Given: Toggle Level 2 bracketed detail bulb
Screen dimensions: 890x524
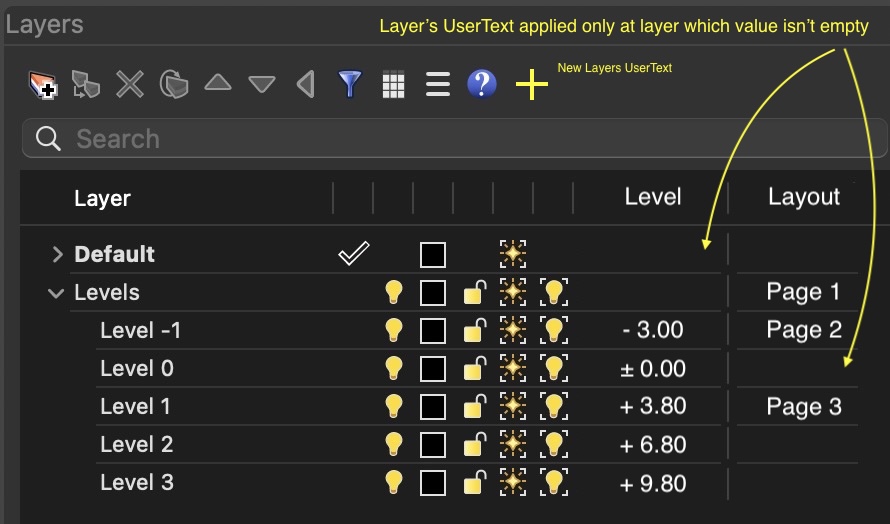Looking at the screenshot, I should (553, 445).
